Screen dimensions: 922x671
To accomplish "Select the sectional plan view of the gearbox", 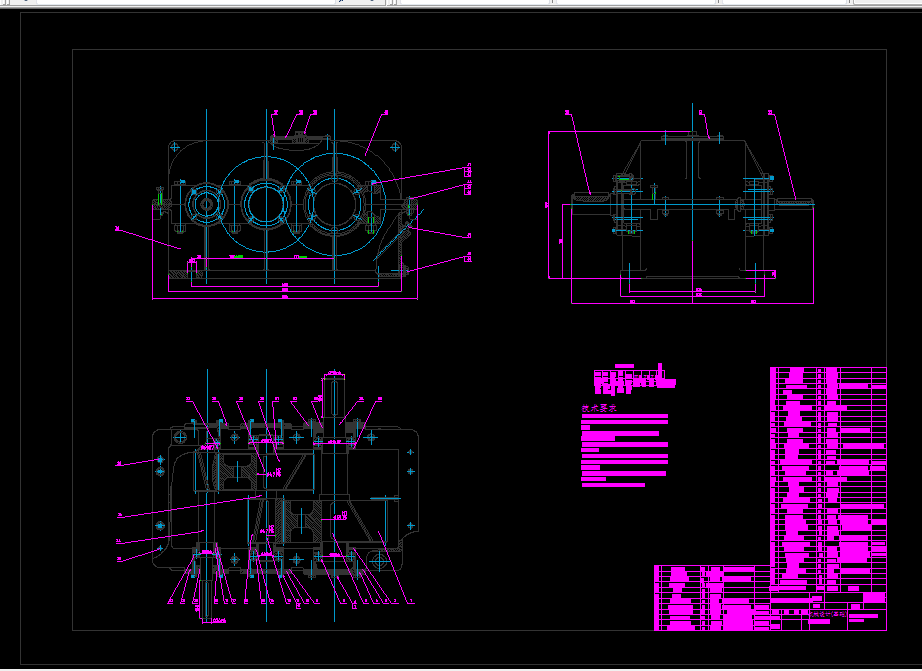I will tap(268, 495).
